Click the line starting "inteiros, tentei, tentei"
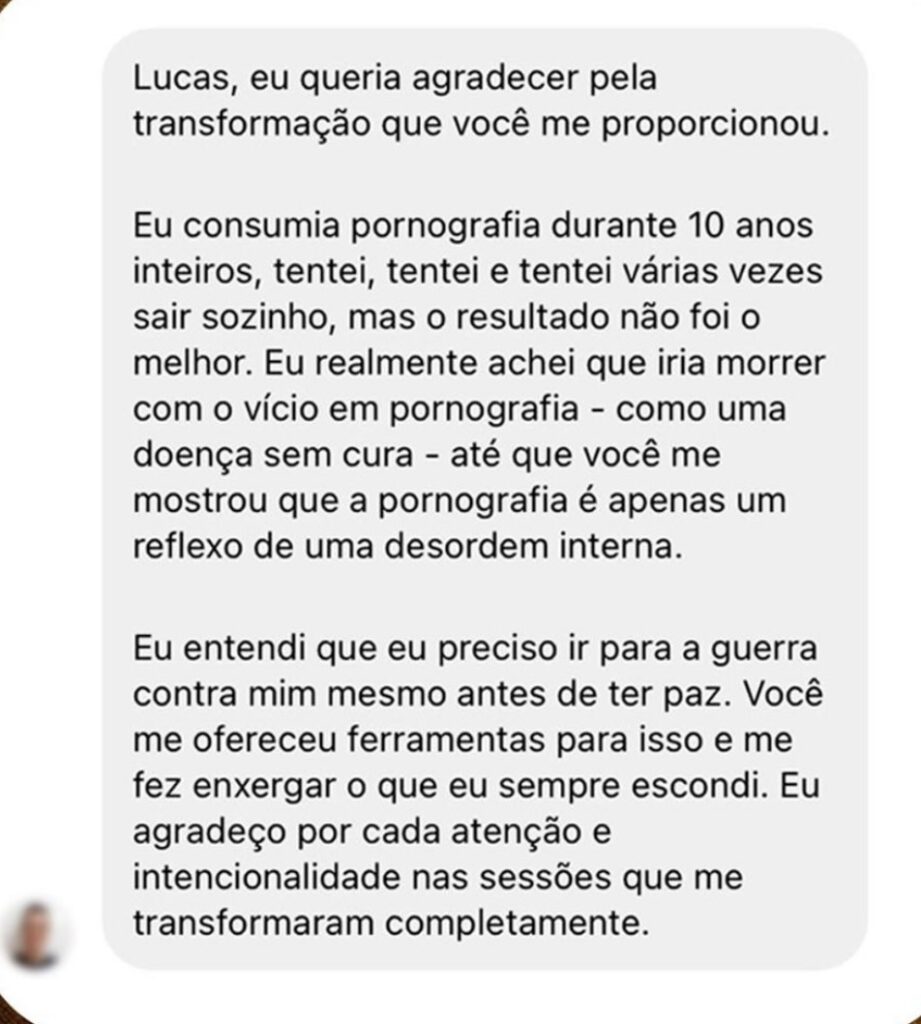Image resolution: width=921 pixels, height=1024 pixels. pos(477,272)
